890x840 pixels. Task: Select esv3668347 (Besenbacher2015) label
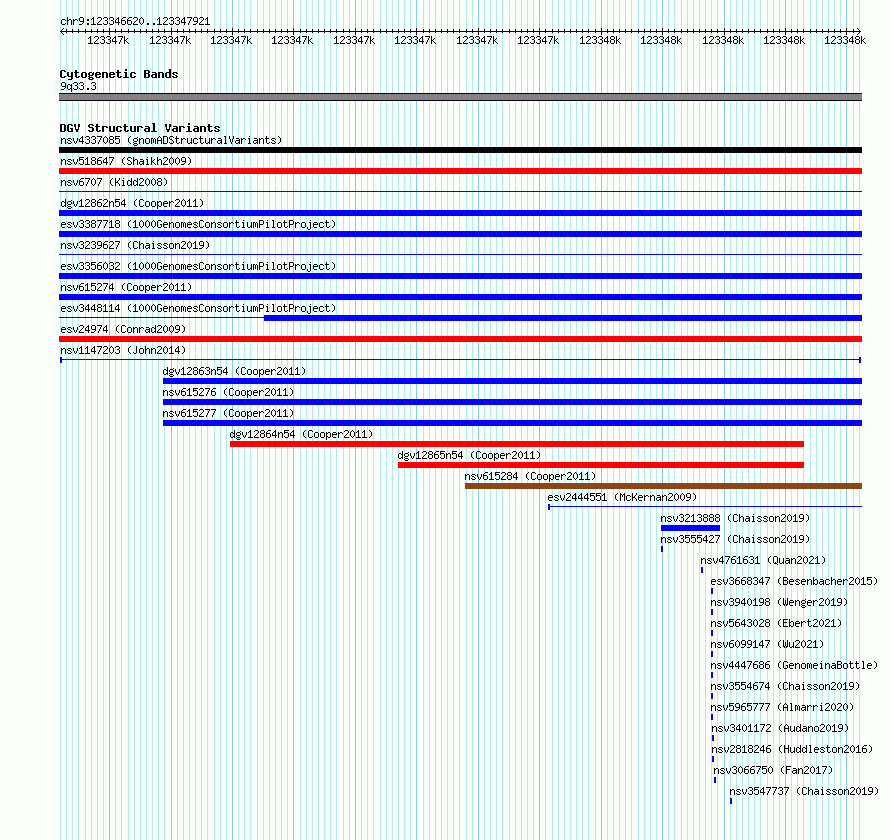[x=794, y=581]
